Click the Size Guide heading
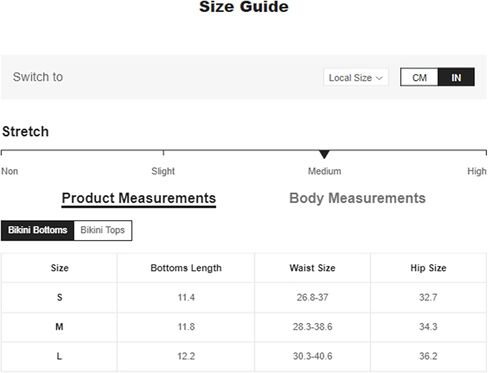 pyautogui.click(x=244, y=7)
